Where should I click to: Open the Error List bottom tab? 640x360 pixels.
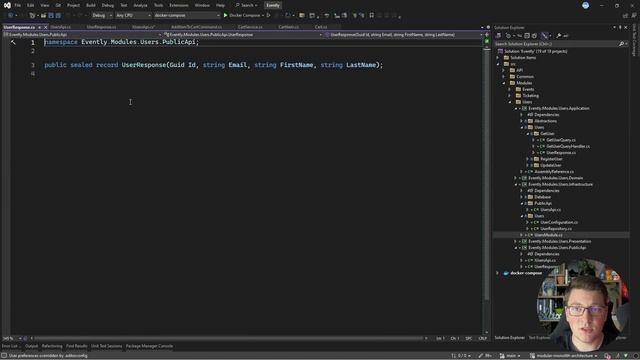[x=10, y=346]
